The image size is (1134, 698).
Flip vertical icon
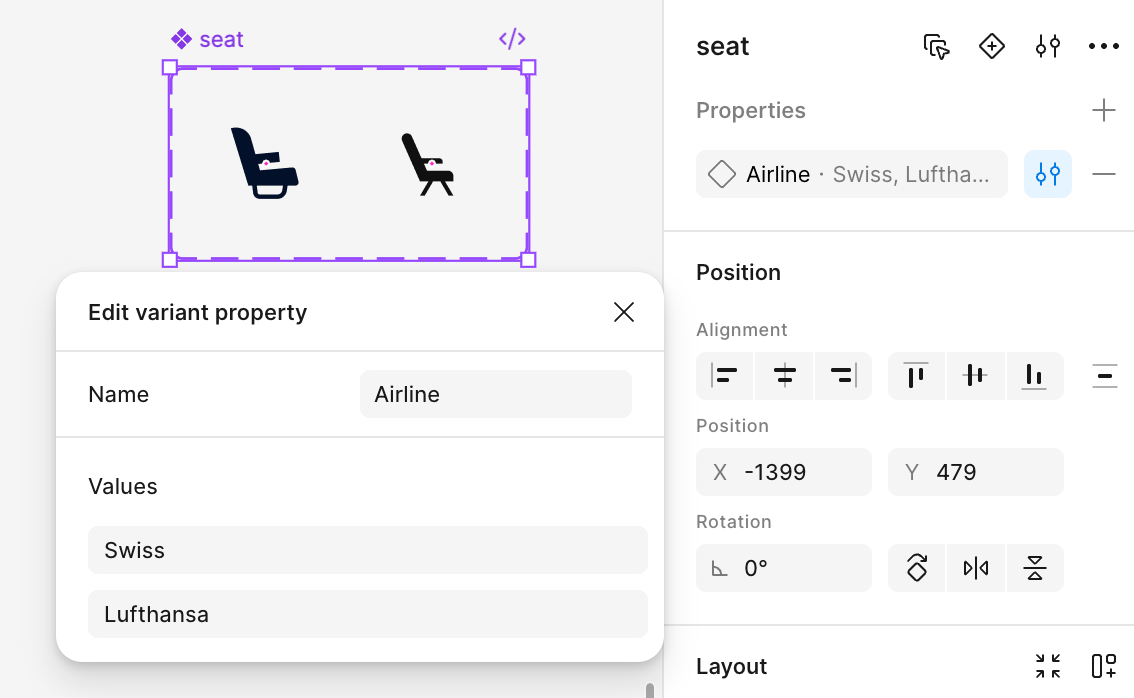[x=1035, y=569]
